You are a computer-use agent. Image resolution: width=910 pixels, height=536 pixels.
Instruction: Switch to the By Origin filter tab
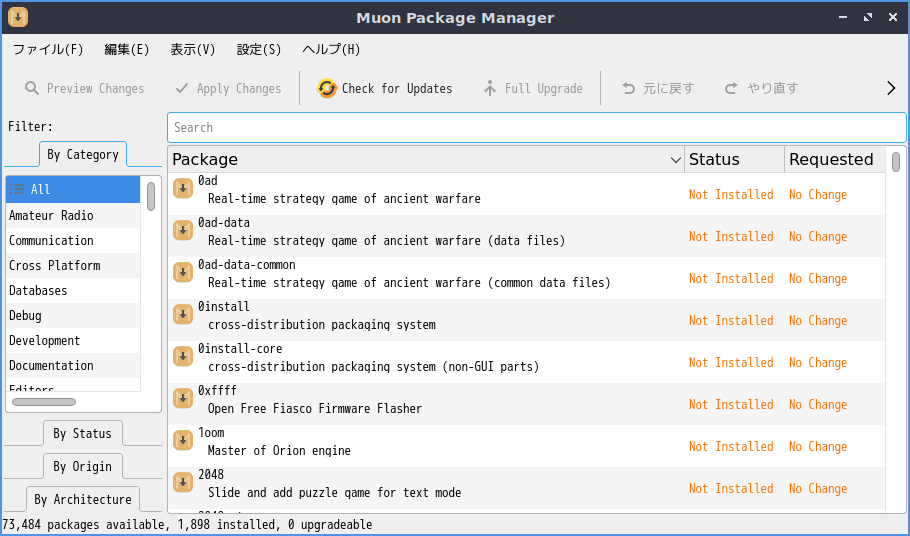(82, 466)
